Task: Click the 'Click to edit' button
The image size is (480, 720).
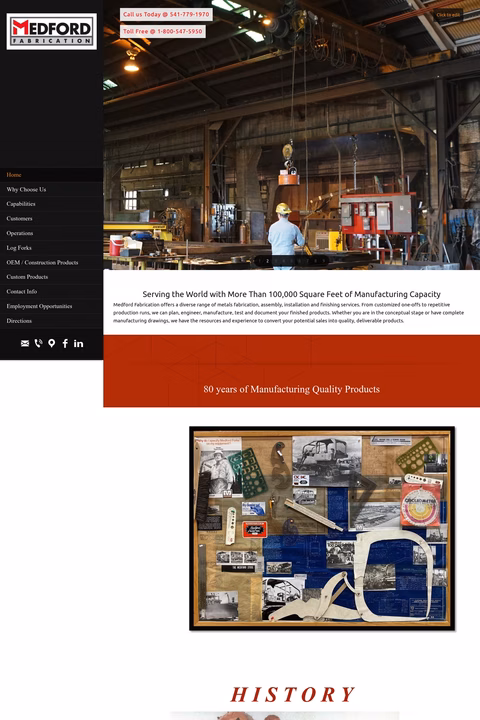Action: [x=448, y=15]
